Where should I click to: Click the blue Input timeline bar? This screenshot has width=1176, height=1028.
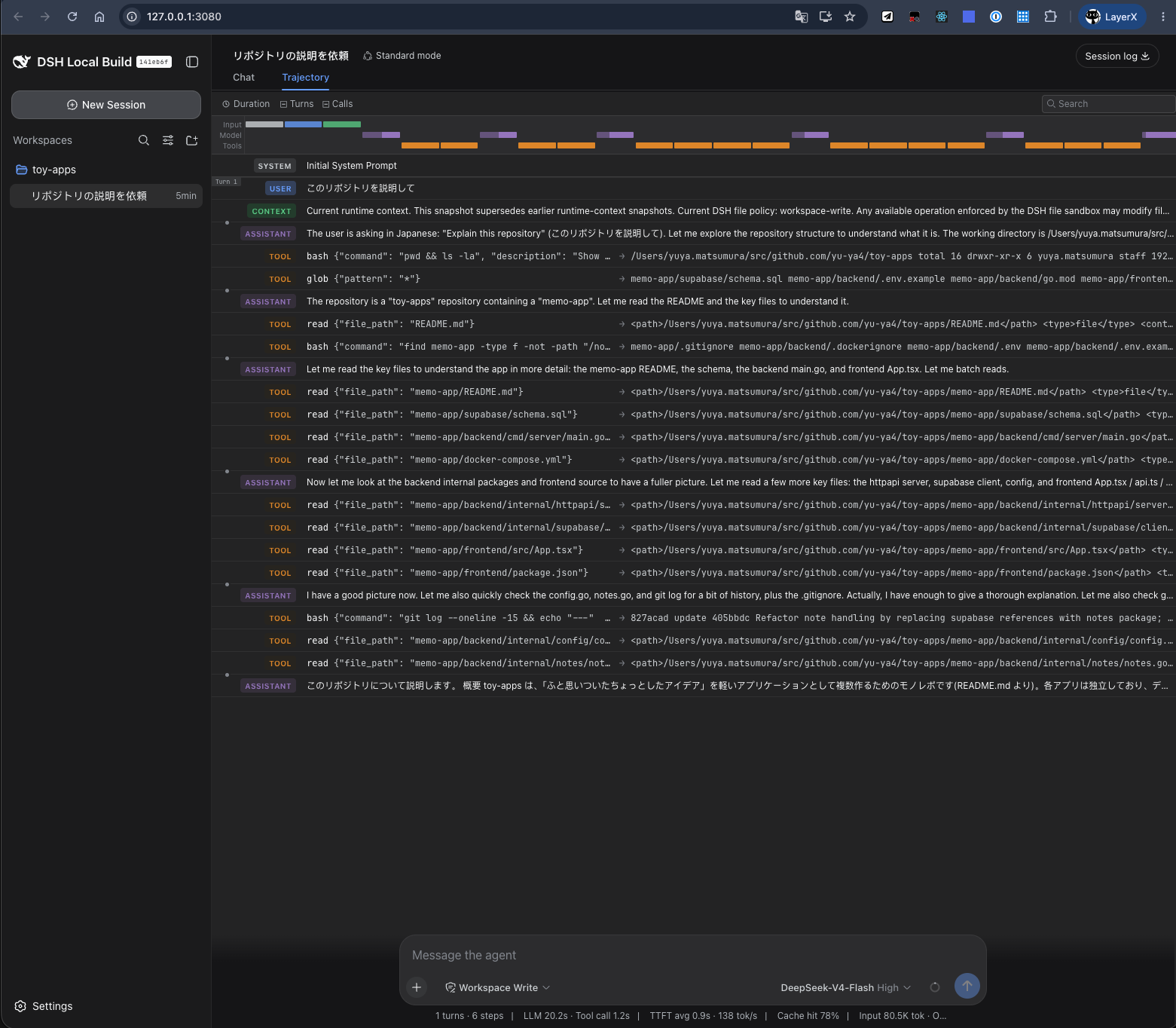[x=304, y=124]
